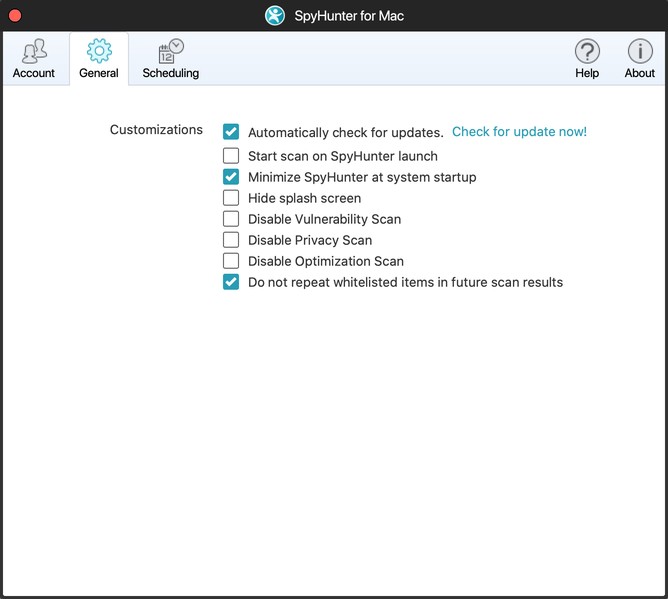668x599 pixels.
Task: Close the SpyHunter window with red button
Action: (x=15, y=16)
